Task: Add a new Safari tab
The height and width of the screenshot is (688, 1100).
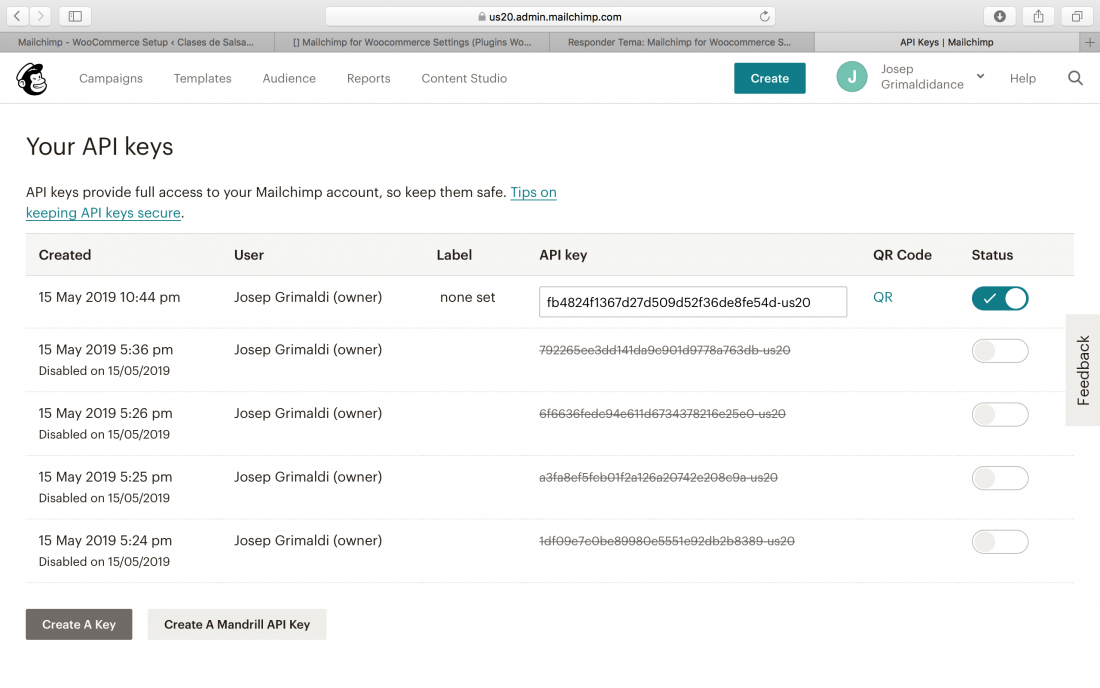Action: point(1089,42)
